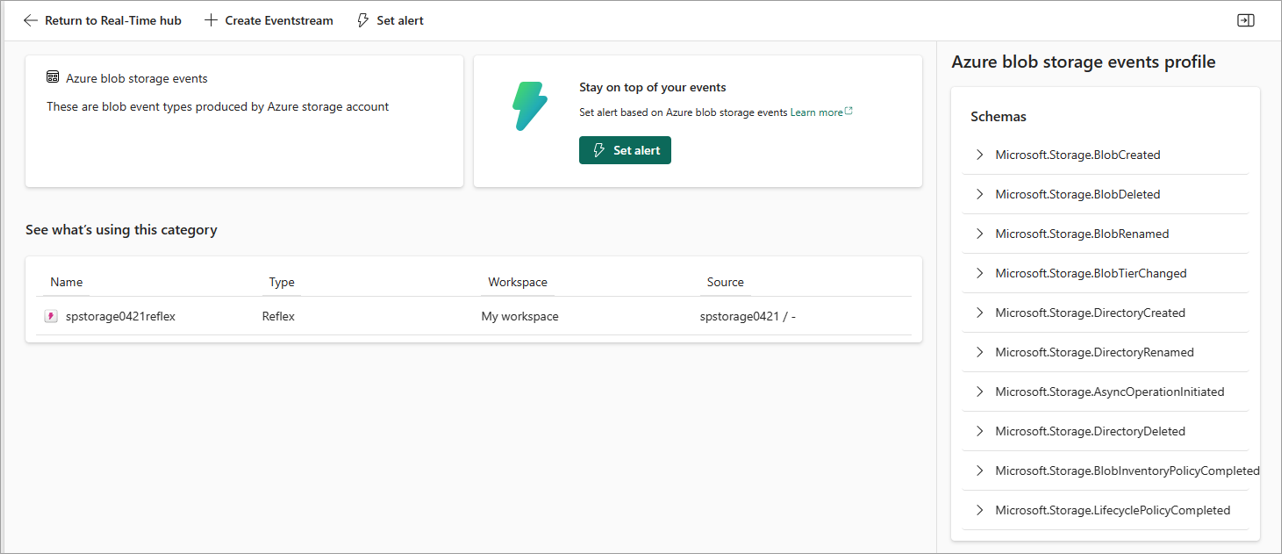This screenshot has height=554, width=1282.
Task: Click the back arrow to Real-Time hub
Action: (x=30, y=20)
